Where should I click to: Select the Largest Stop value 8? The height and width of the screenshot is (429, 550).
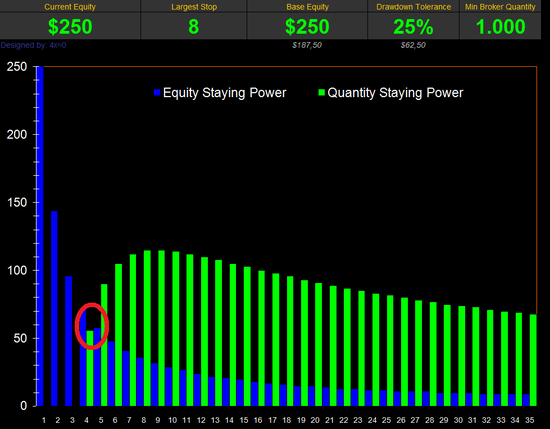click(194, 27)
